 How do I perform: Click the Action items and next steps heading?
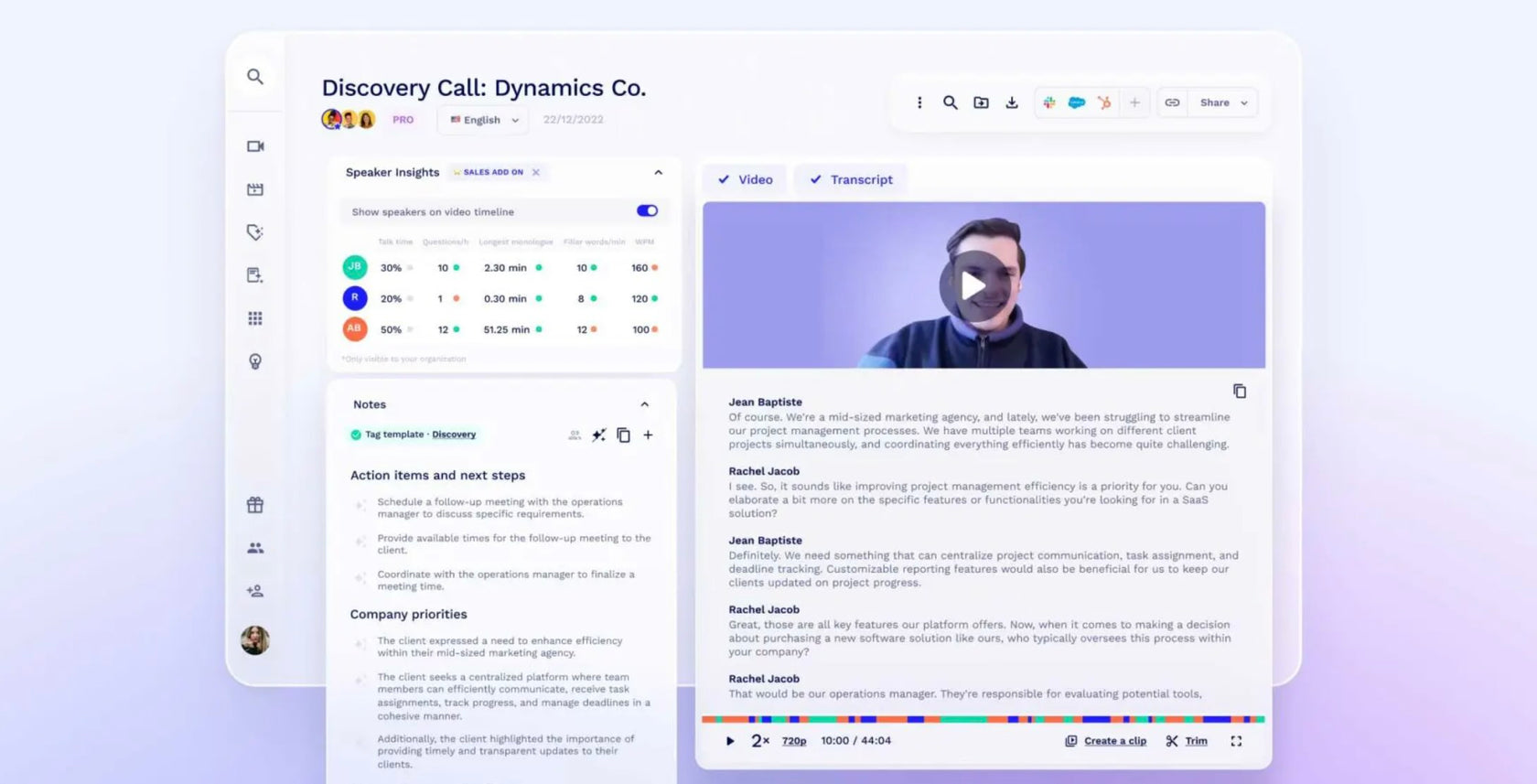(x=437, y=475)
